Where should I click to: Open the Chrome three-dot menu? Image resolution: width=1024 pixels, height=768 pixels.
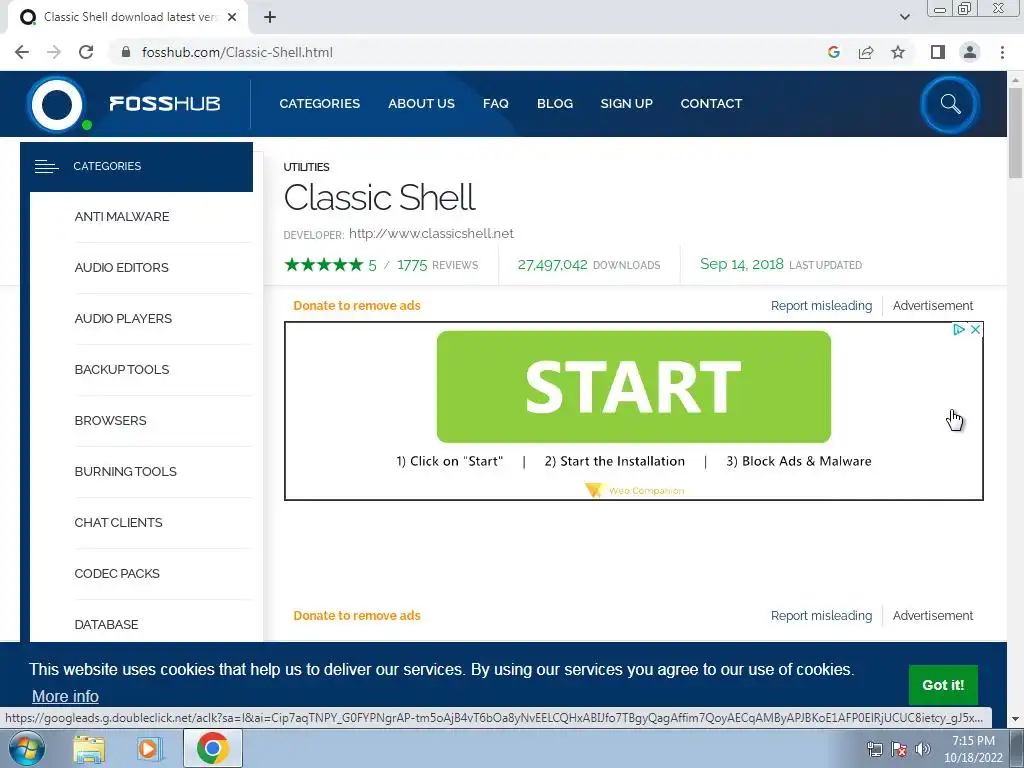[x=1002, y=52]
